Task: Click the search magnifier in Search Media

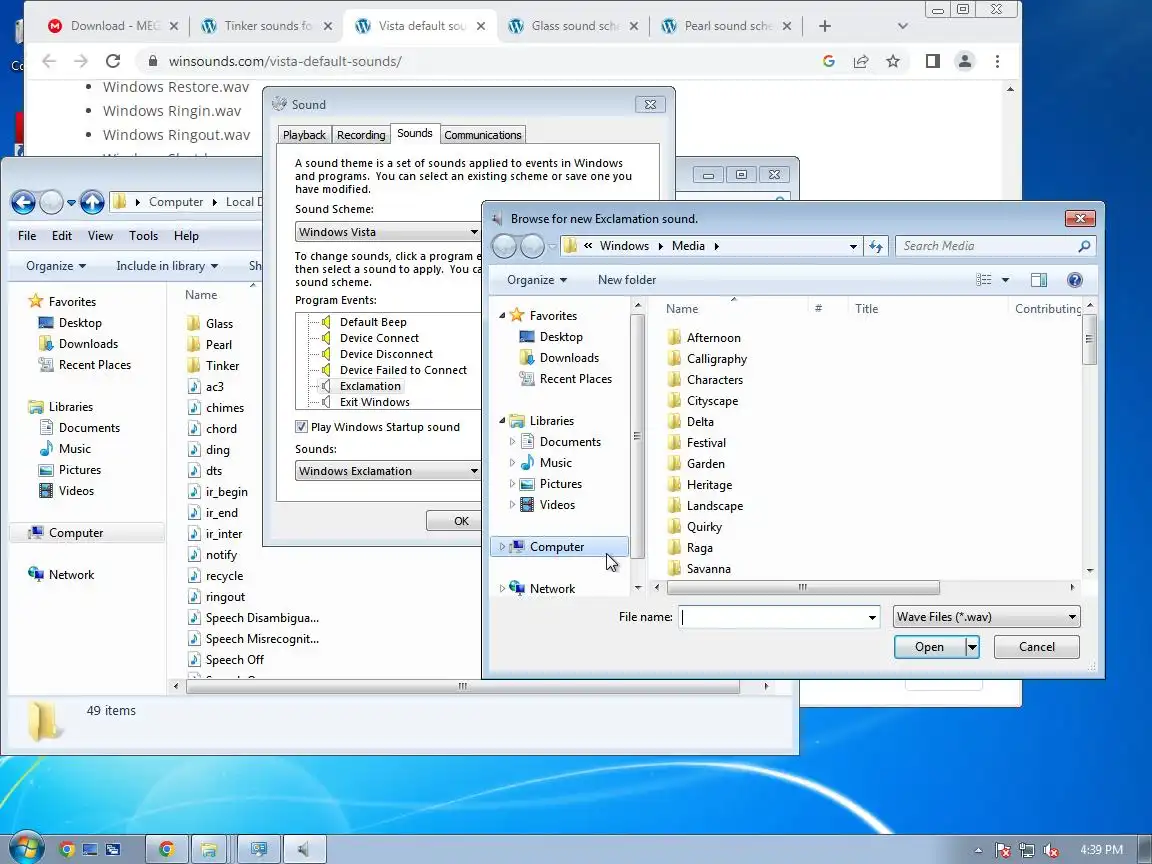Action: pos(1084,246)
